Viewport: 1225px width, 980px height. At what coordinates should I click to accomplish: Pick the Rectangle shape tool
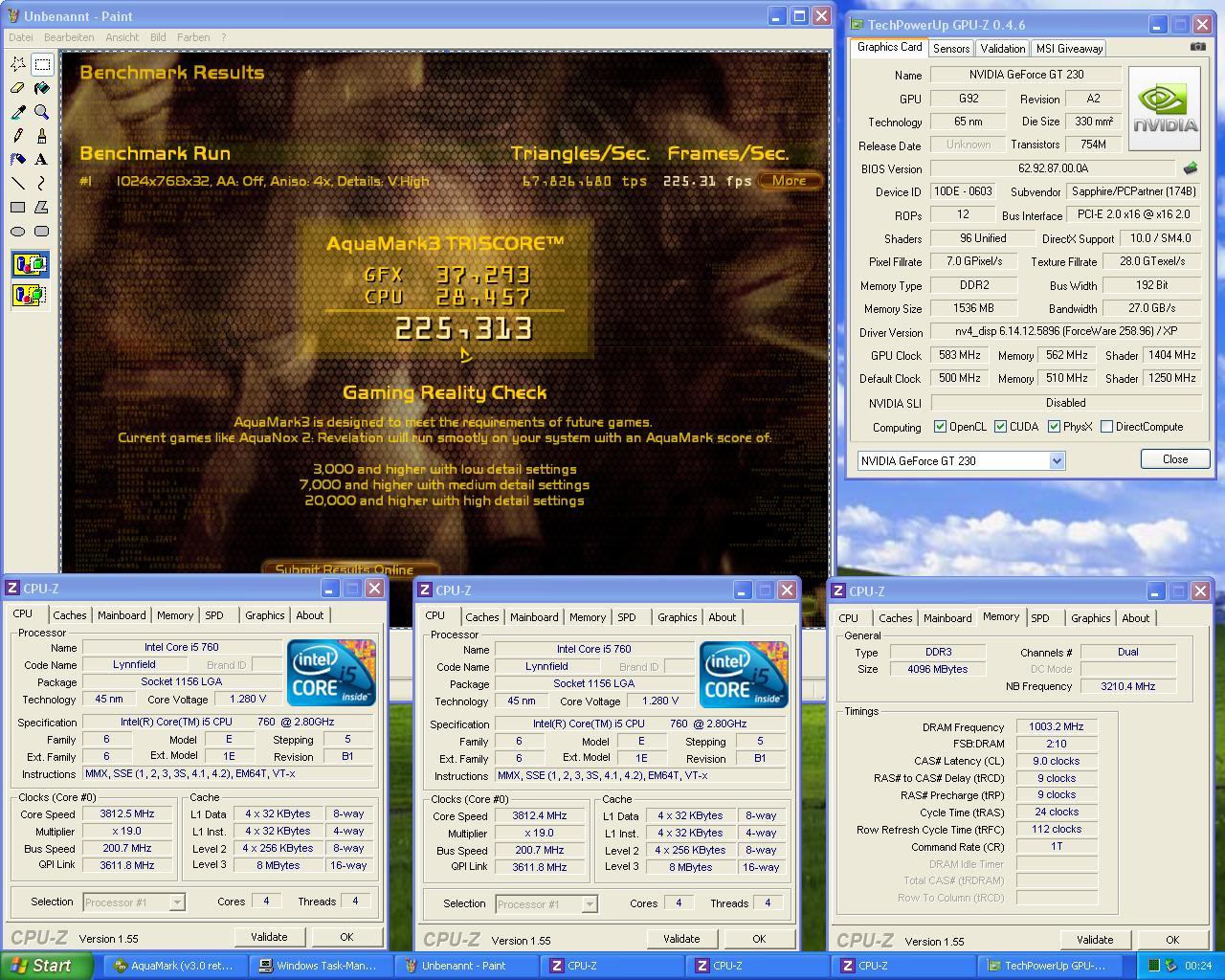pos(18,207)
